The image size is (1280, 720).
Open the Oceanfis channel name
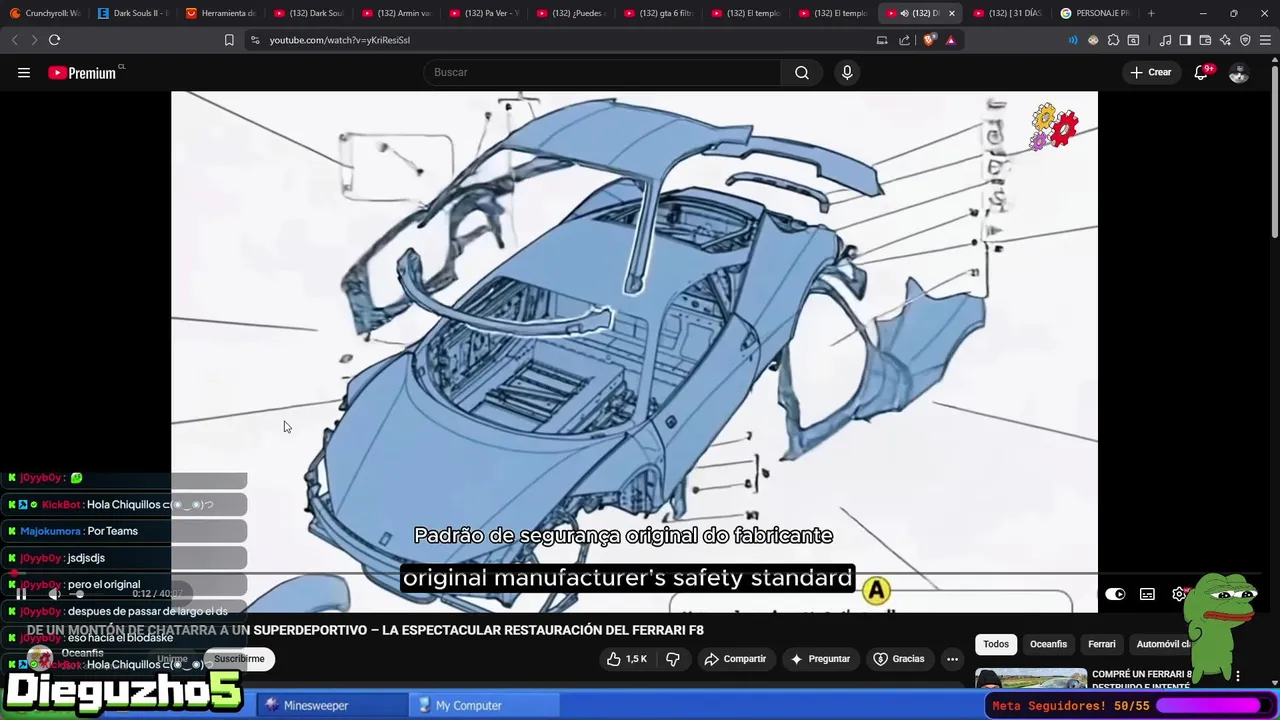point(82,653)
